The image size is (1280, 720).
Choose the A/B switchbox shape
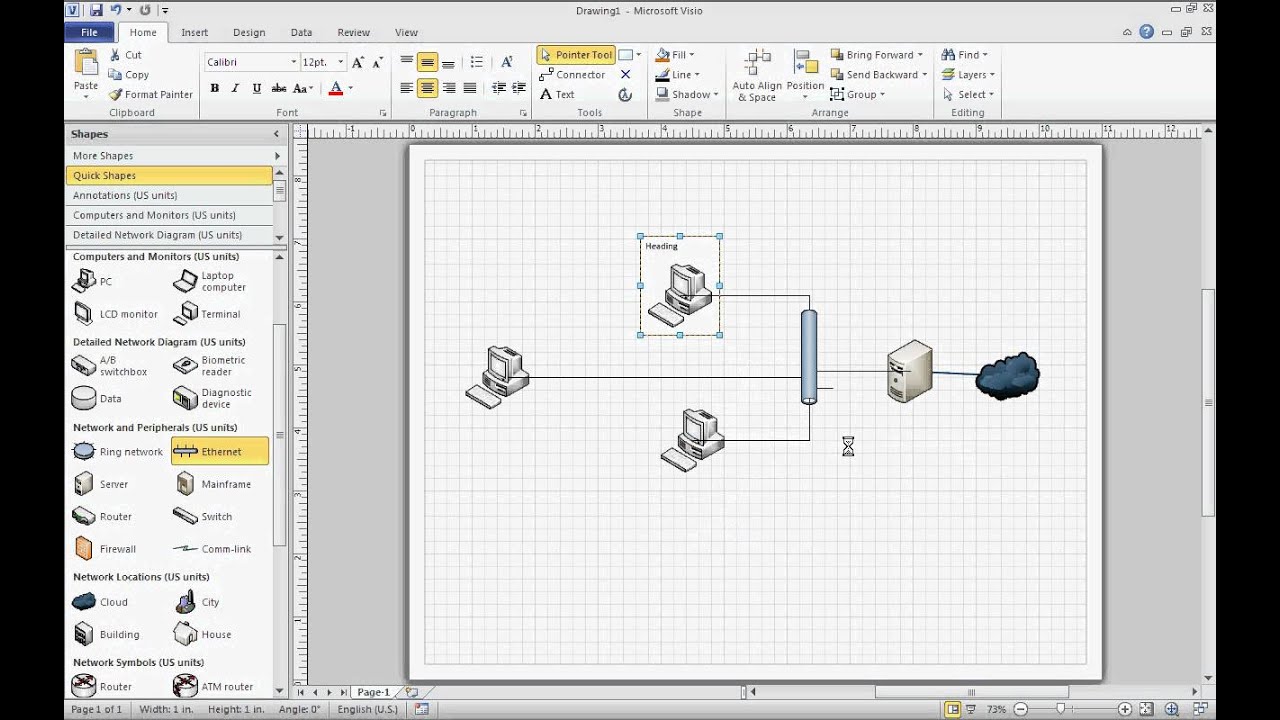[110, 366]
